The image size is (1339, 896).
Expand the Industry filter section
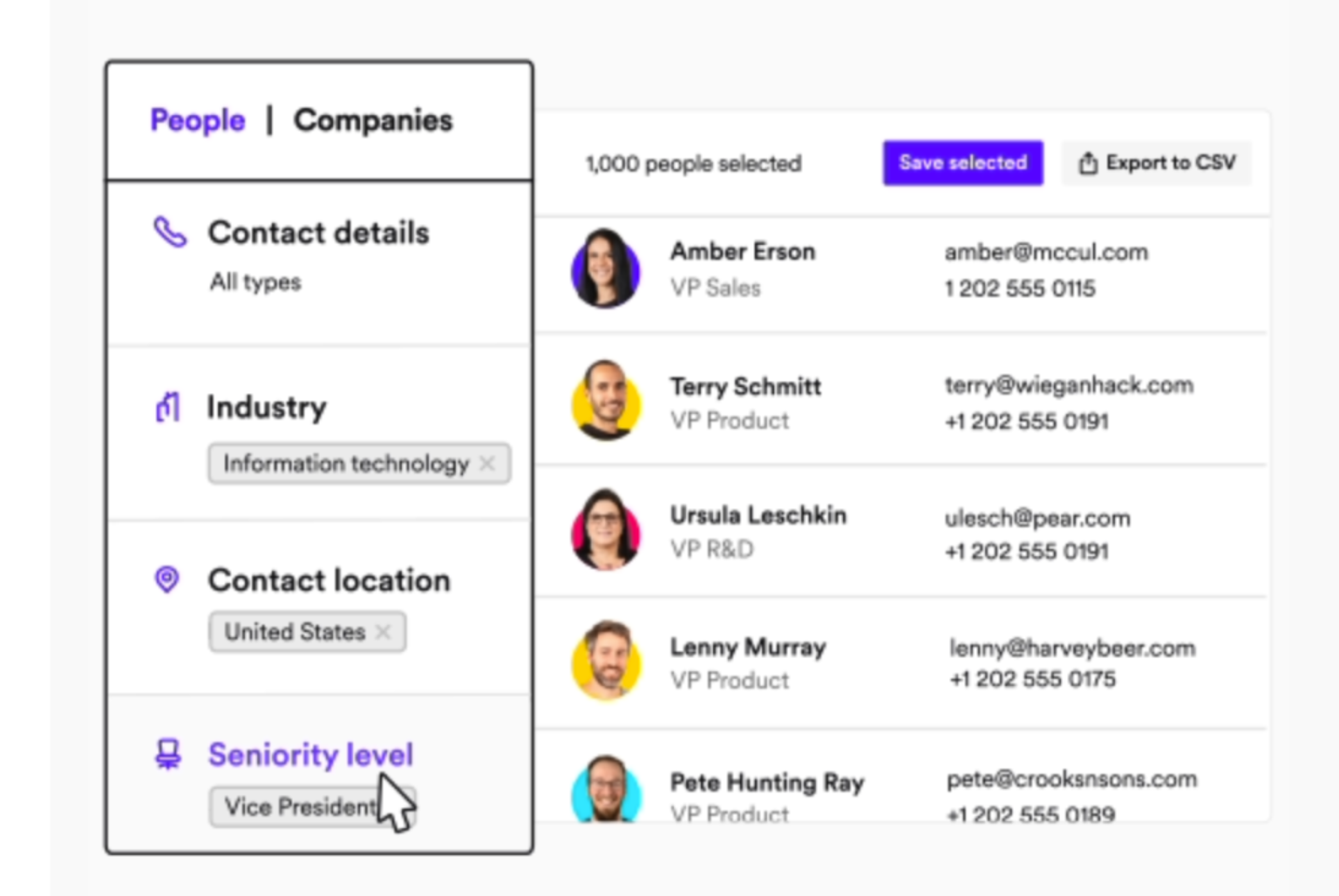(x=267, y=407)
